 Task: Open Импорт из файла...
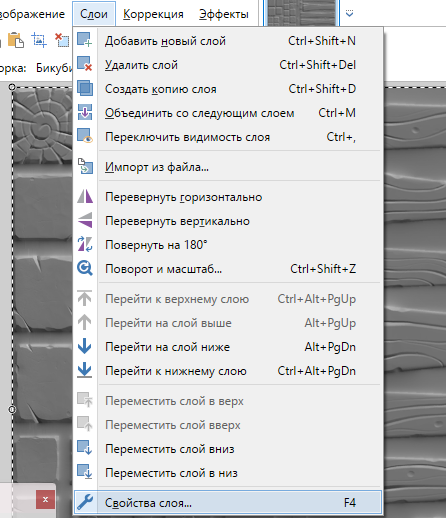coord(228,167)
